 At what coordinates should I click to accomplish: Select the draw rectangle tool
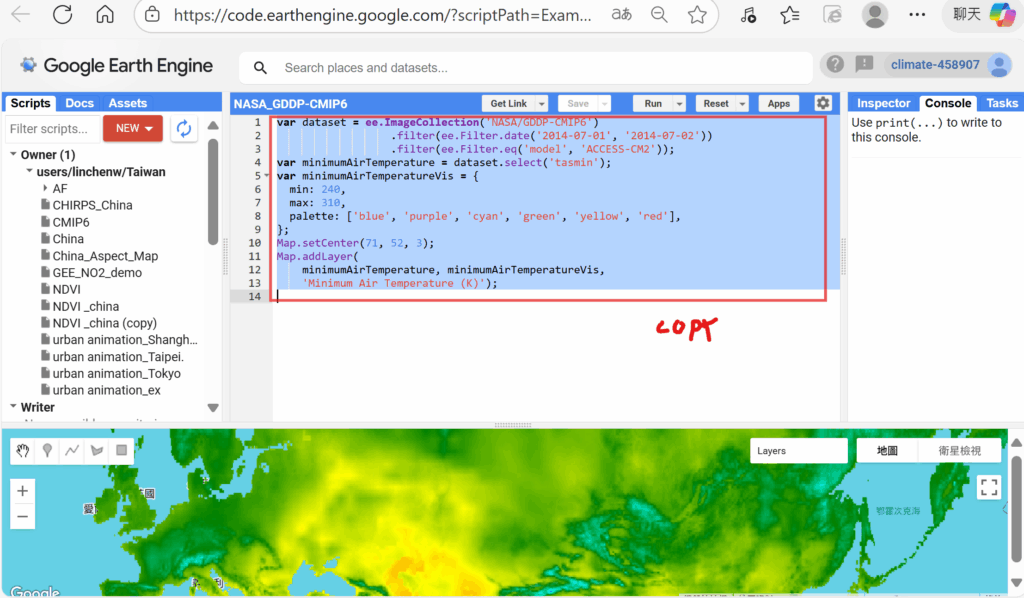pyautogui.click(x=122, y=451)
